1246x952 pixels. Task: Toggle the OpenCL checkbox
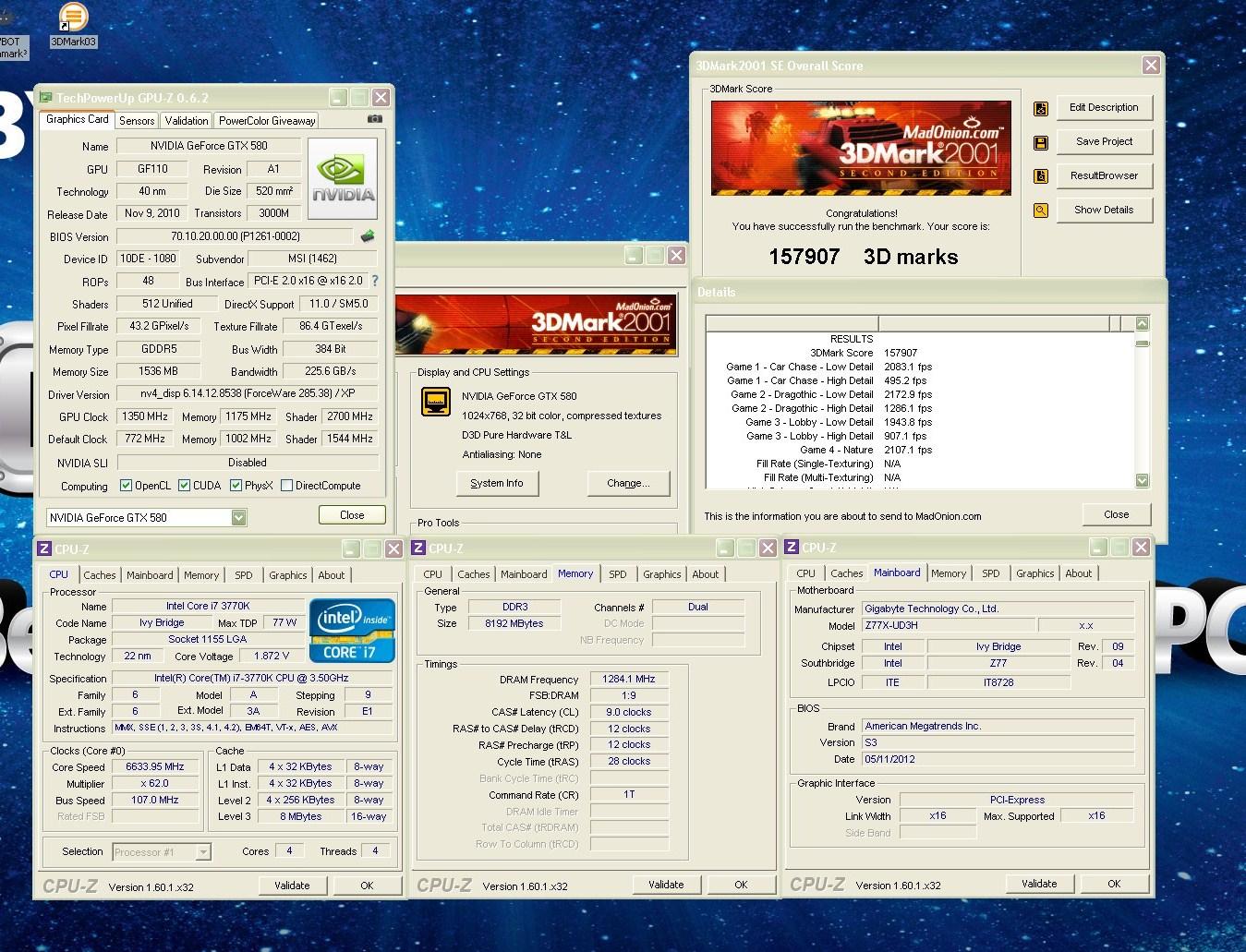click(126, 486)
